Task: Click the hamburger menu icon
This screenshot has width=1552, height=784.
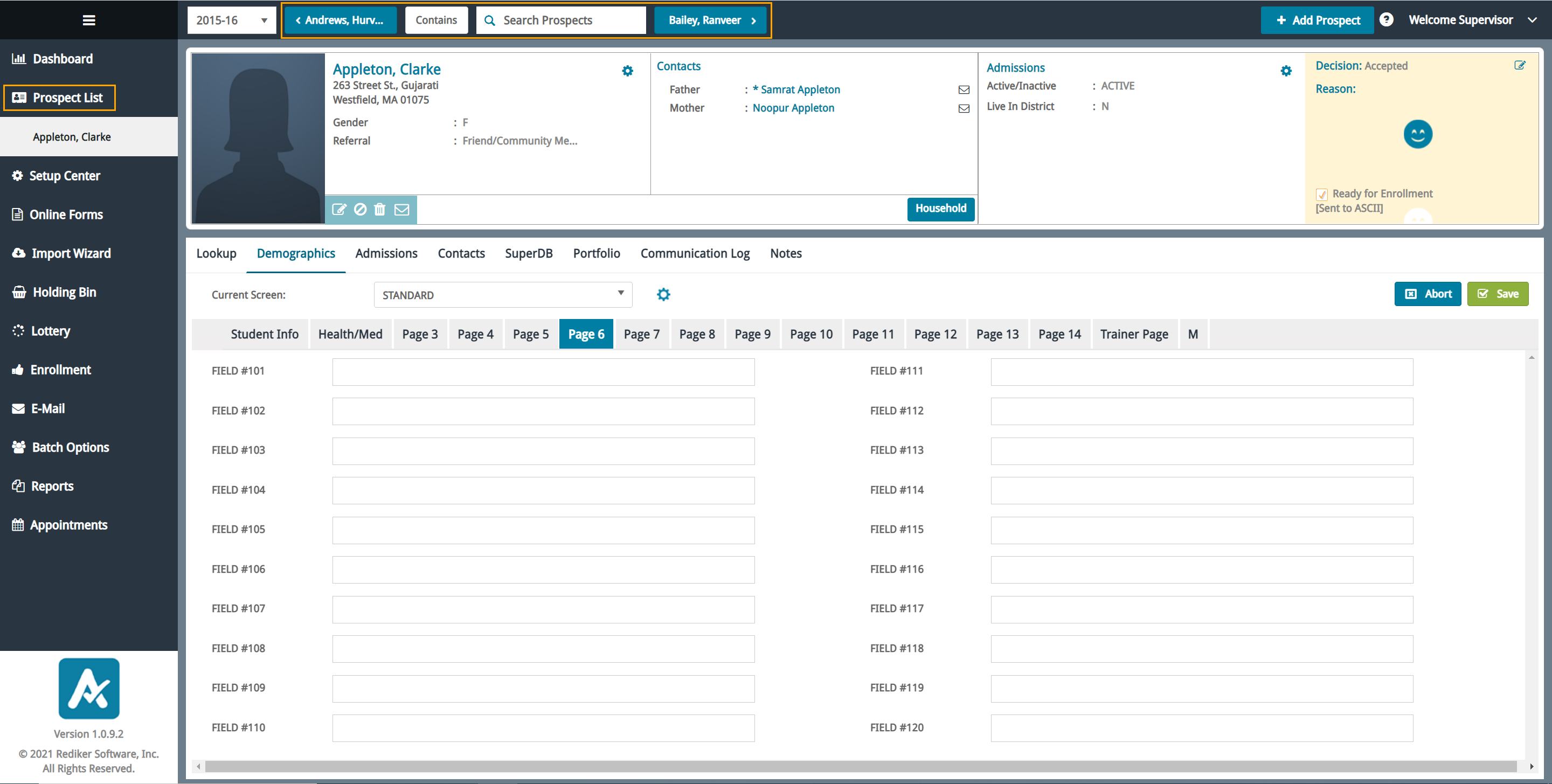Action: 88,20
